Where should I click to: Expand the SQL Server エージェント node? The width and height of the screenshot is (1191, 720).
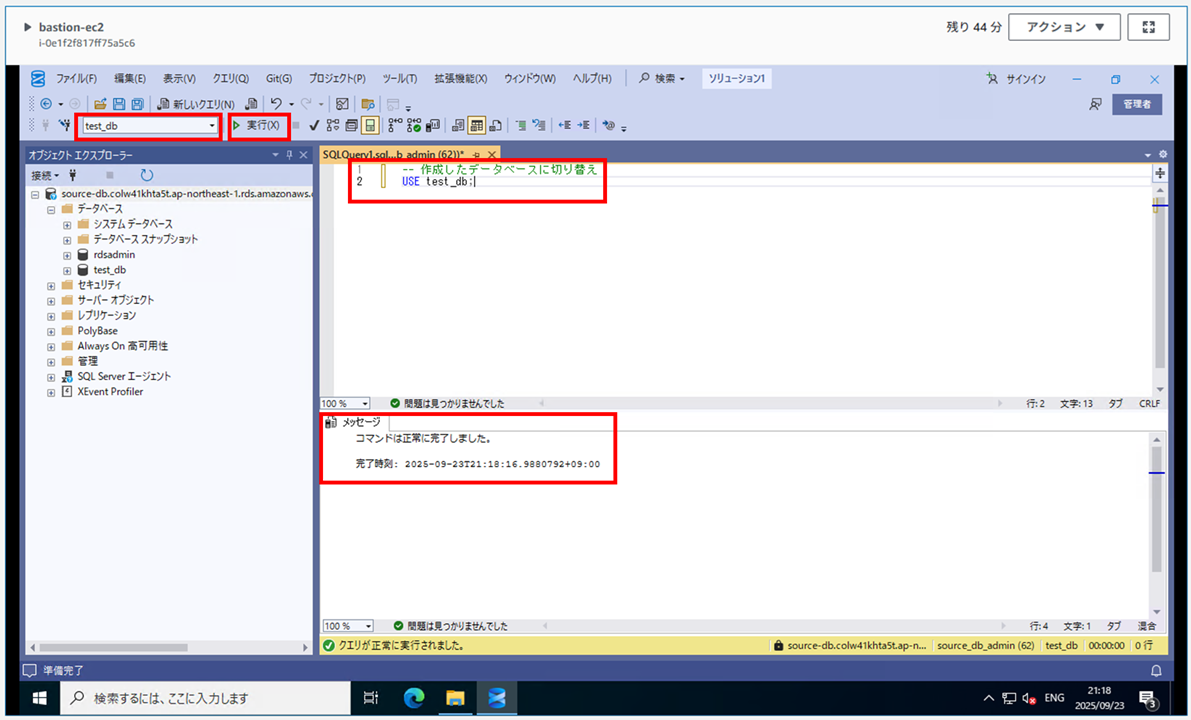point(51,377)
